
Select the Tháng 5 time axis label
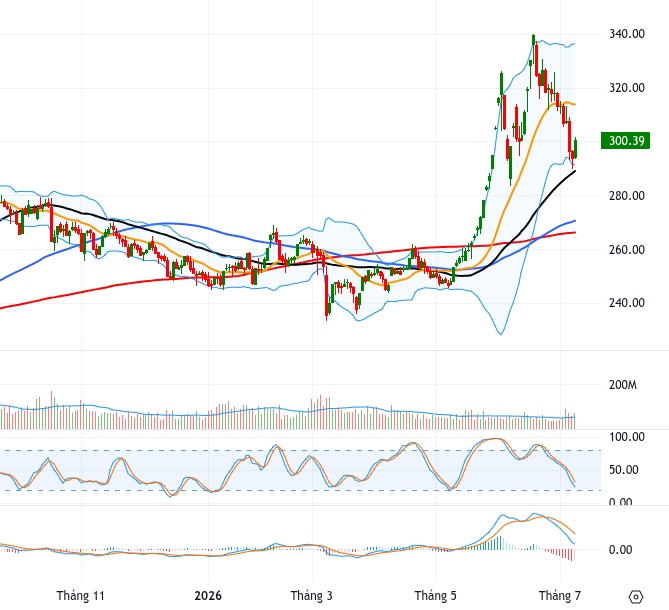[x=436, y=595]
